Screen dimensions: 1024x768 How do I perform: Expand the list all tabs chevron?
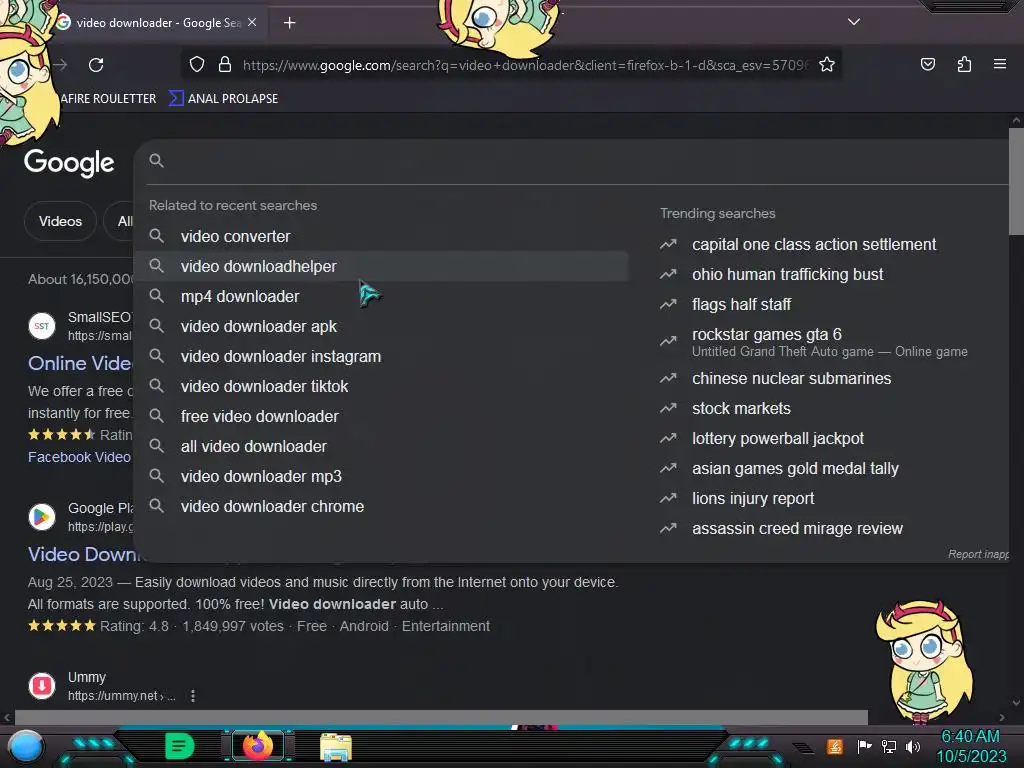pos(854,22)
